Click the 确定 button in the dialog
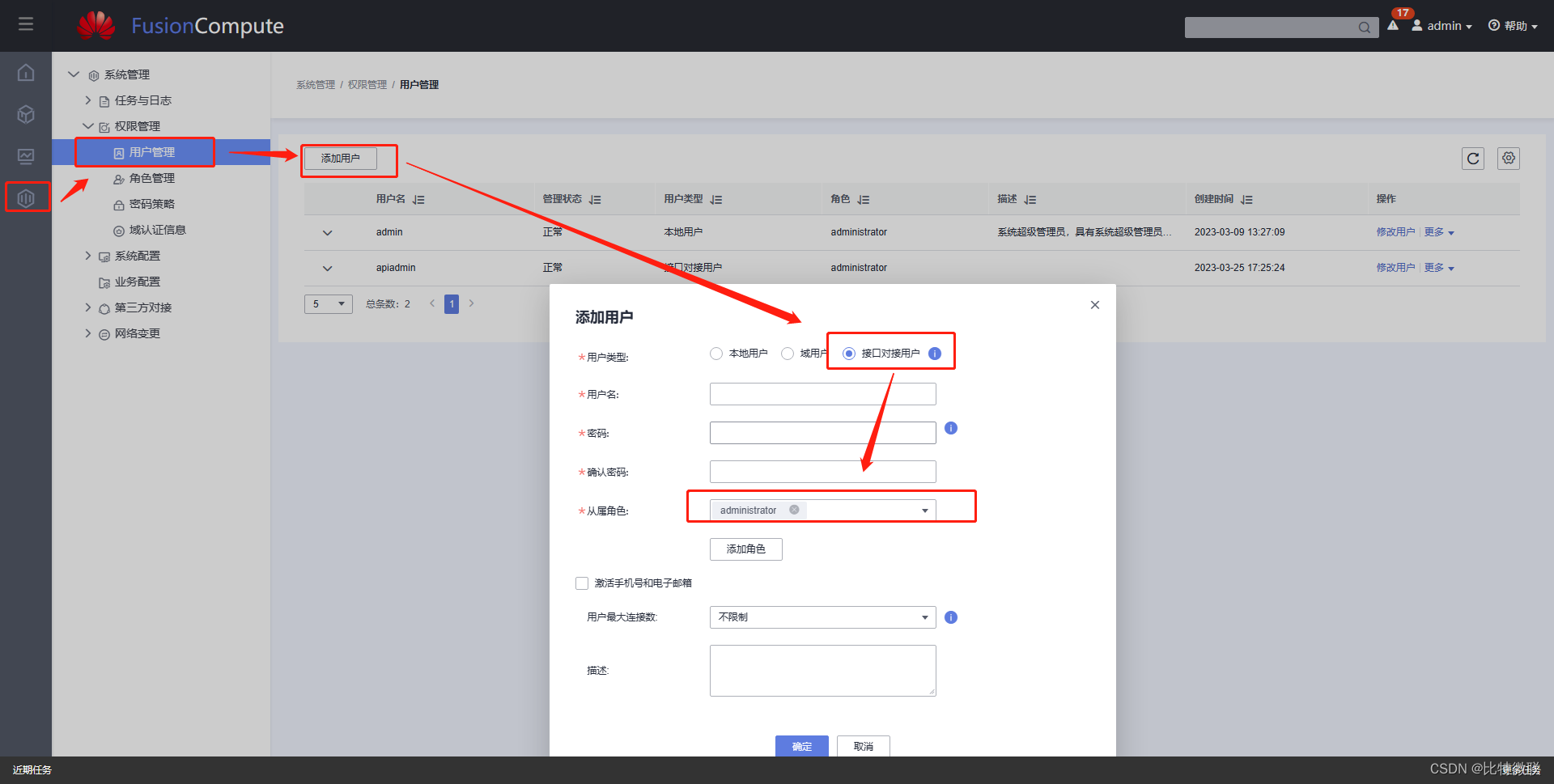 [801, 746]
